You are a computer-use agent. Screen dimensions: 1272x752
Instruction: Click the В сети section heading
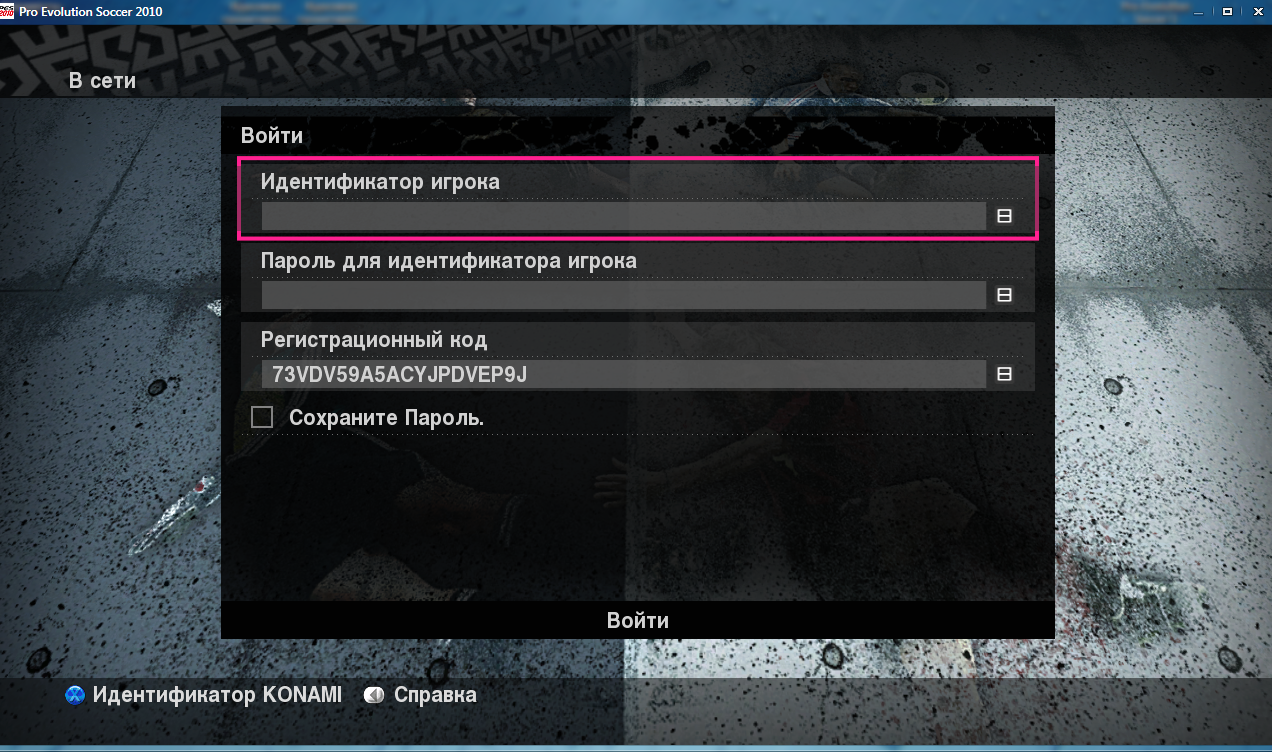tap(102, 81)
